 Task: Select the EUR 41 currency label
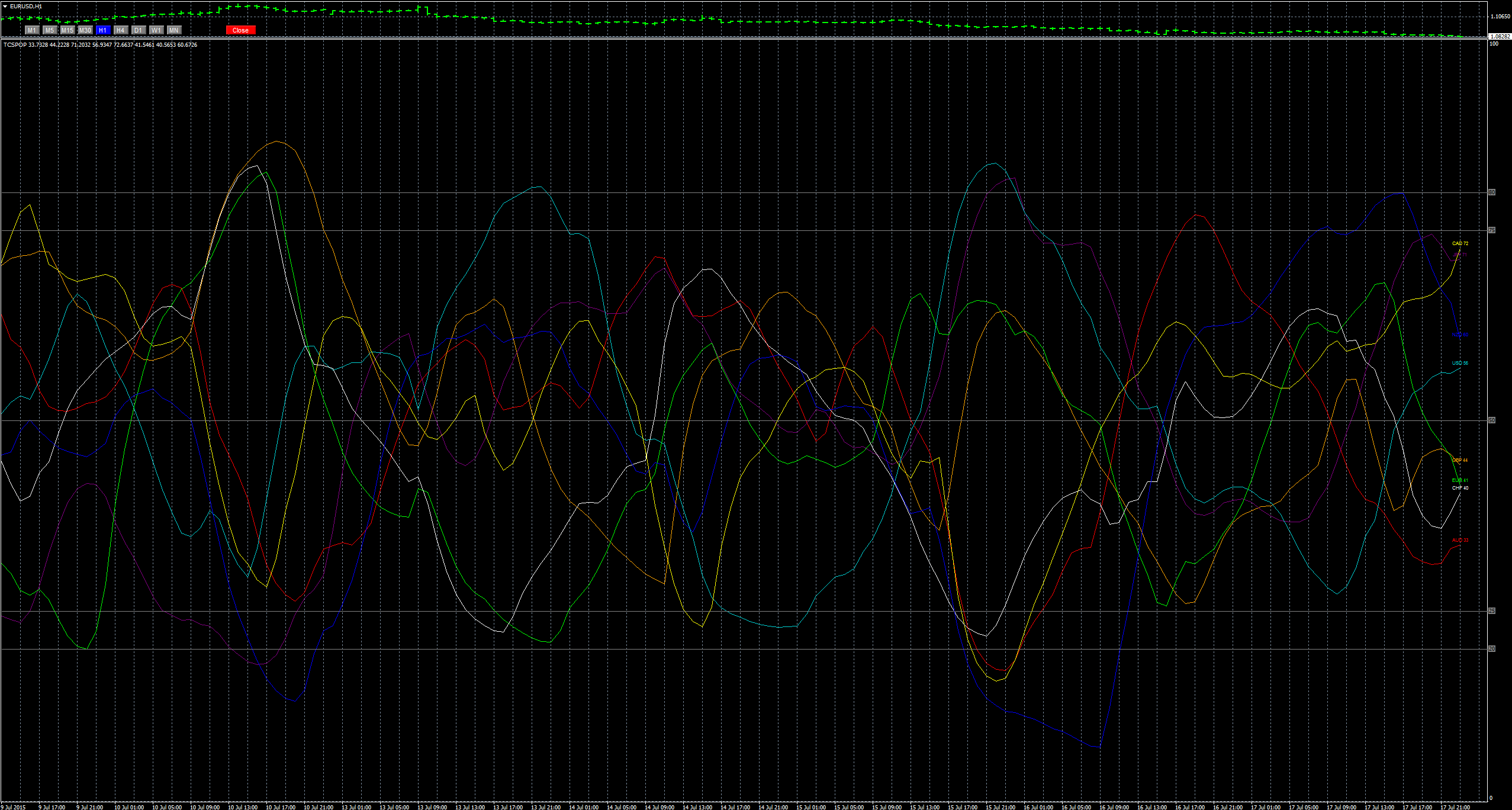coord(1460,480)
